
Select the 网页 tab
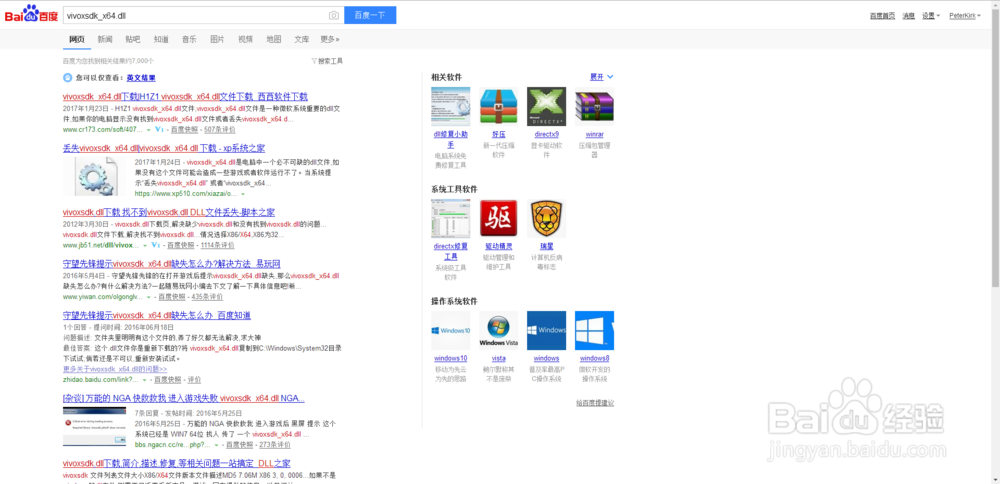click(77, 39)
